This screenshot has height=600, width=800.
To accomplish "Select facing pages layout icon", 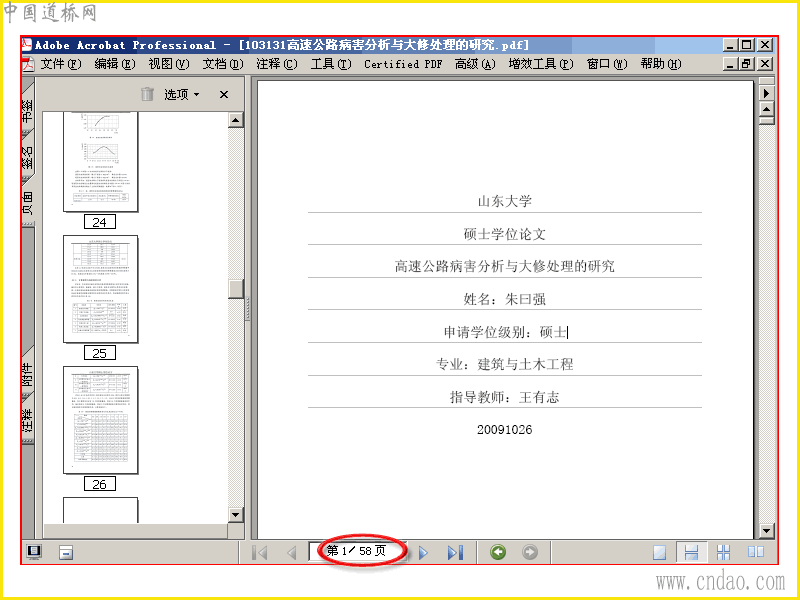I will [756, 552].
